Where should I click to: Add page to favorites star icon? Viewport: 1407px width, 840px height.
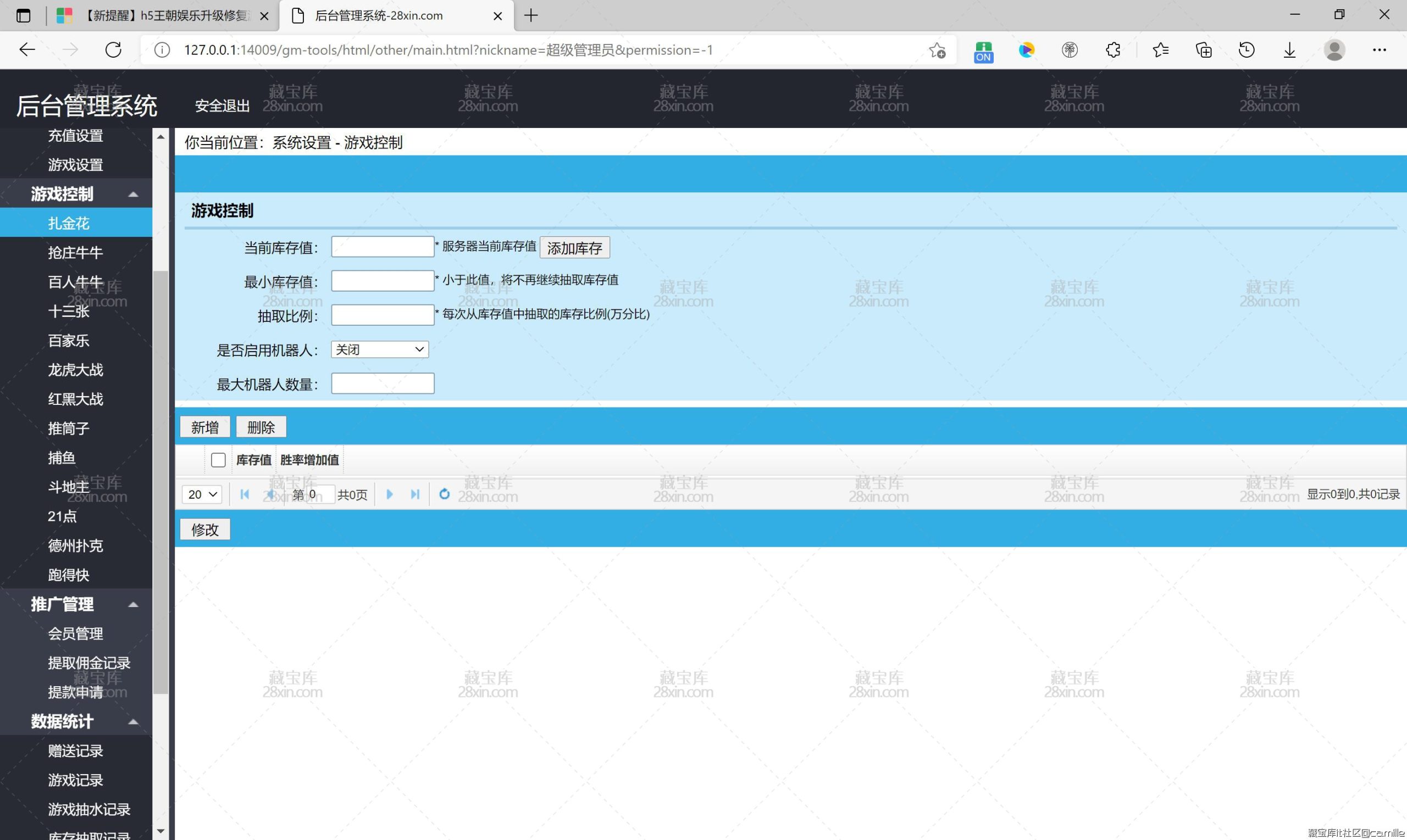[937, 51]
